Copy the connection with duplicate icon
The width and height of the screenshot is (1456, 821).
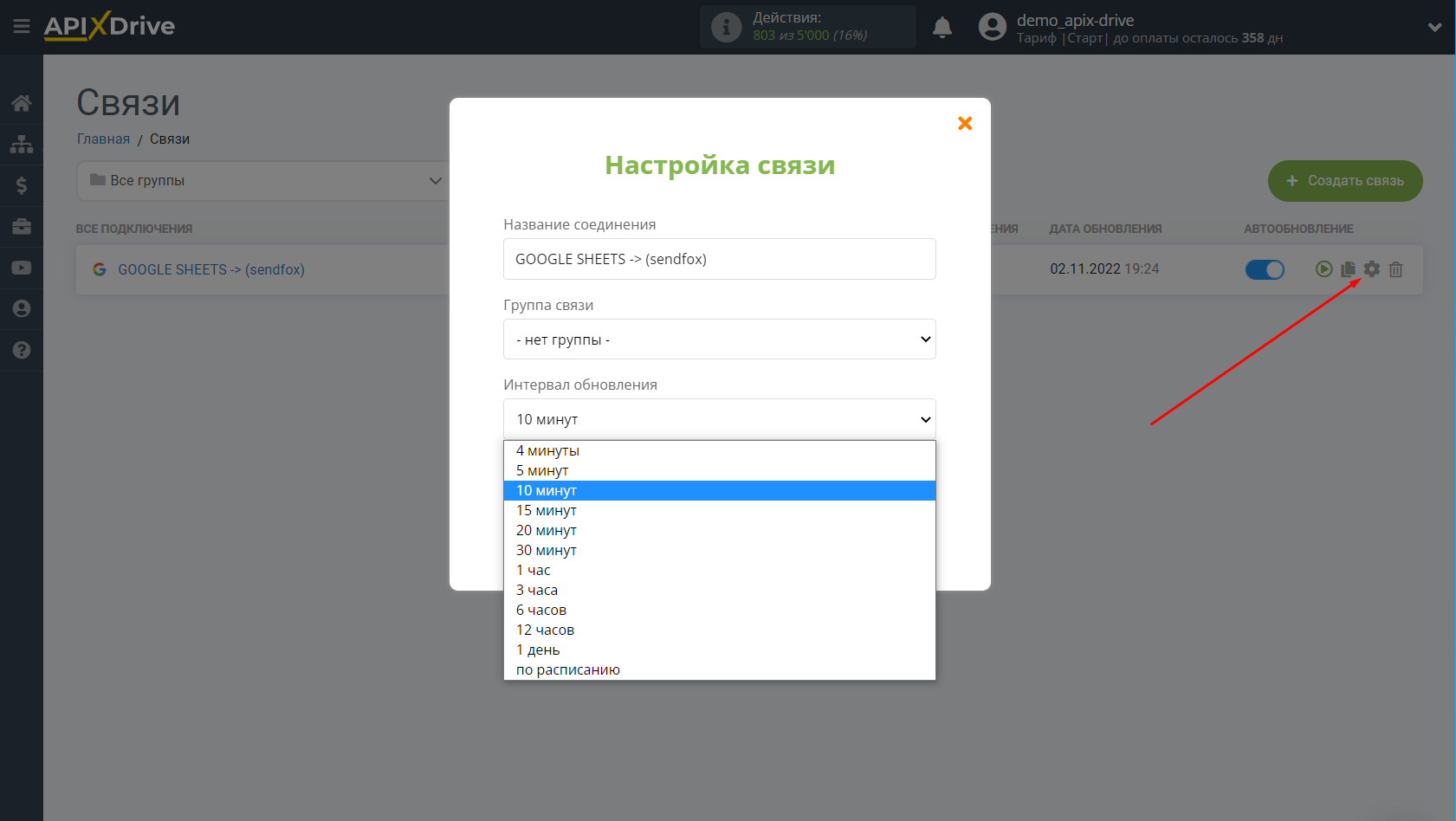[x=1348, y=269]
